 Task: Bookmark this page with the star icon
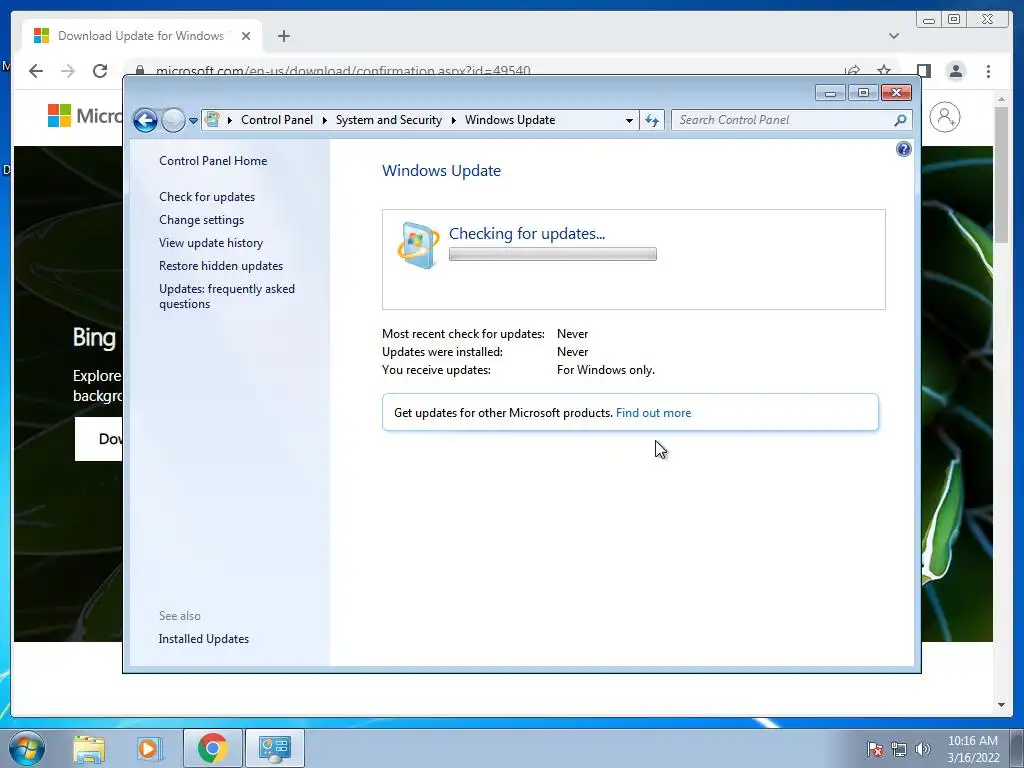884,71
